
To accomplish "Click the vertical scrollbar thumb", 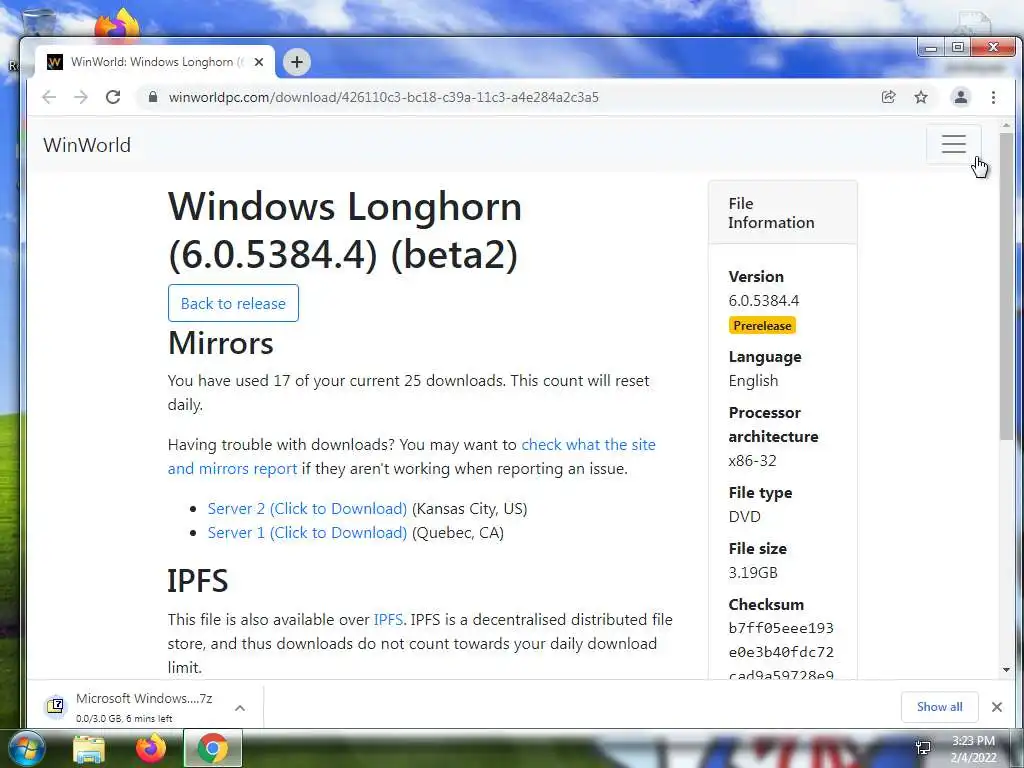I will (1006, 286).
